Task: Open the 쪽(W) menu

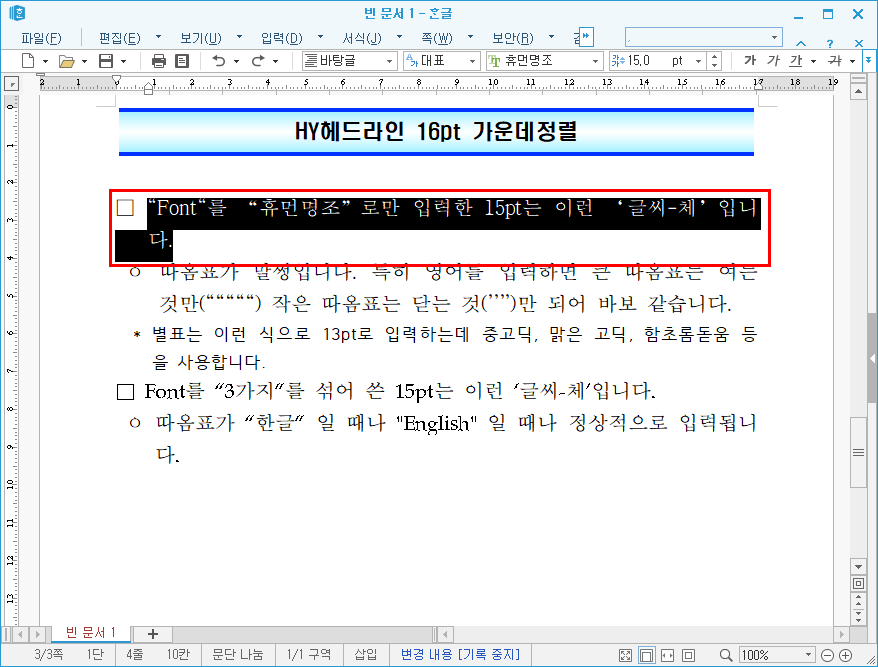Action: [437, 38]
